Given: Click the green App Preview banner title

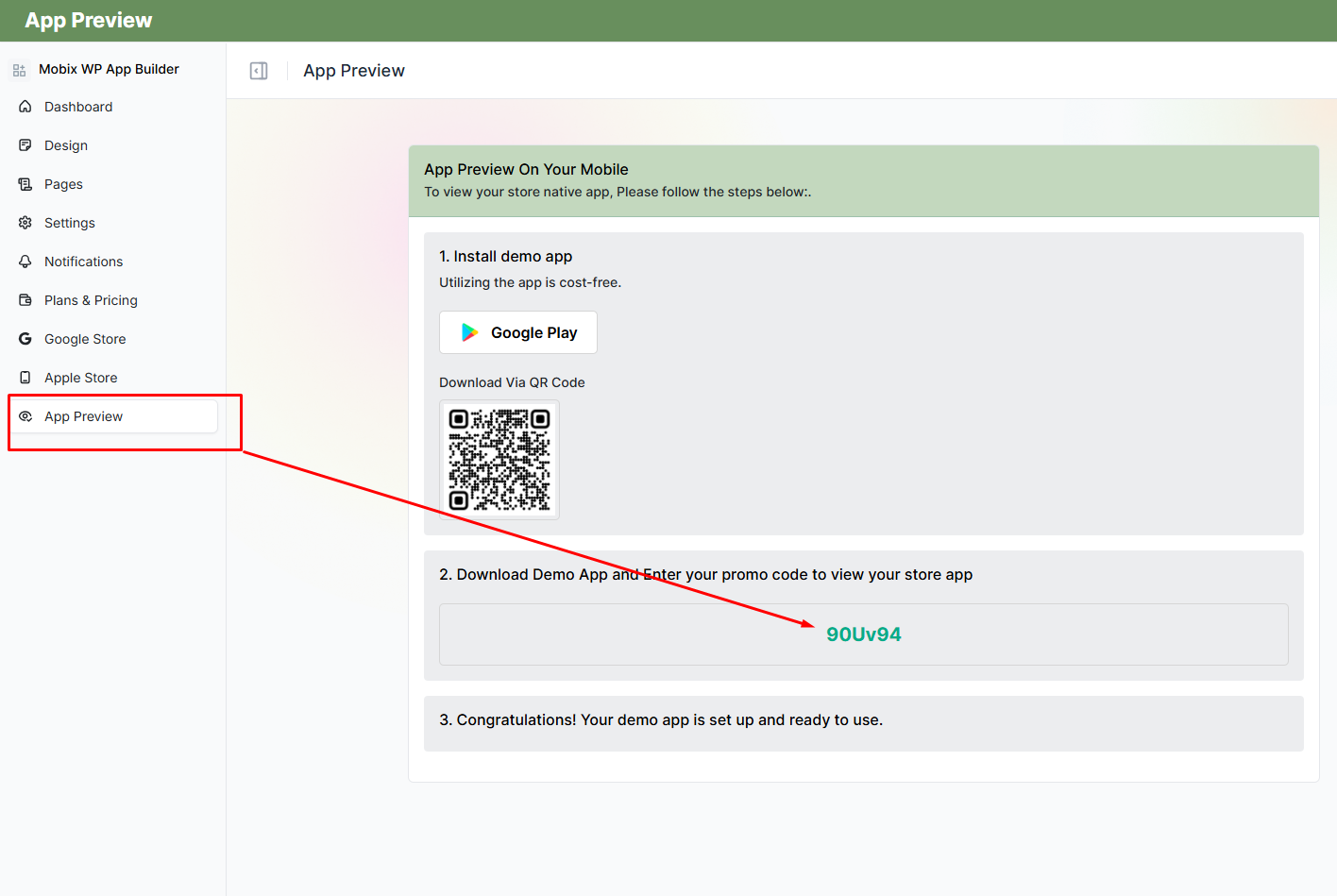Looking at the screenshot, I should (89, 20).
